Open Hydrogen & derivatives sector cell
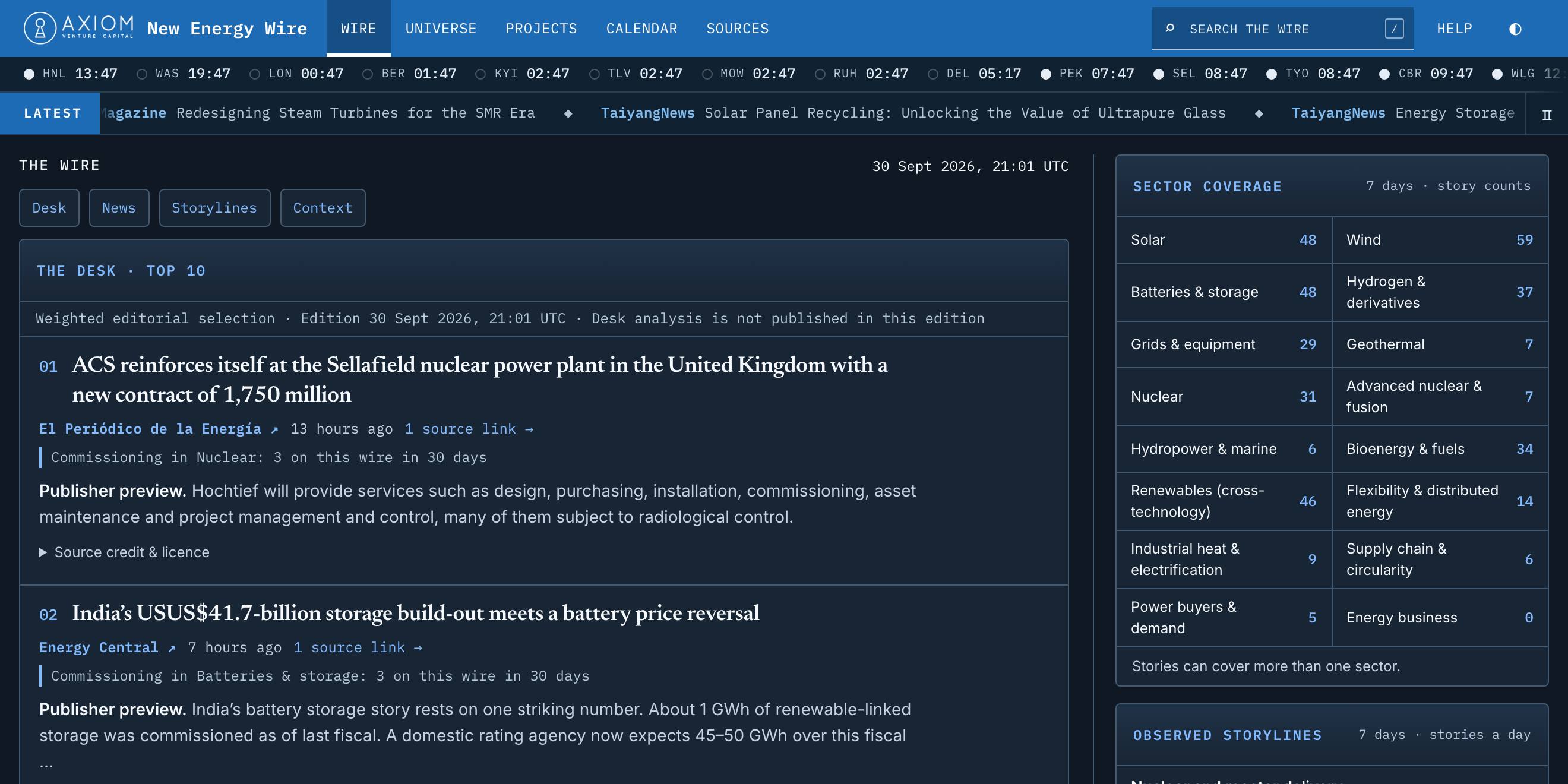The height and width of the screenshot is (784, 1568). click(1440, 292)
